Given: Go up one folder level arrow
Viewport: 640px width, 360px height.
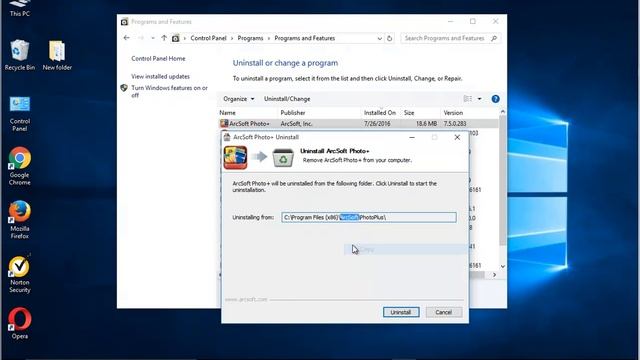Looking at the screenshot, I should click(164, 38).
